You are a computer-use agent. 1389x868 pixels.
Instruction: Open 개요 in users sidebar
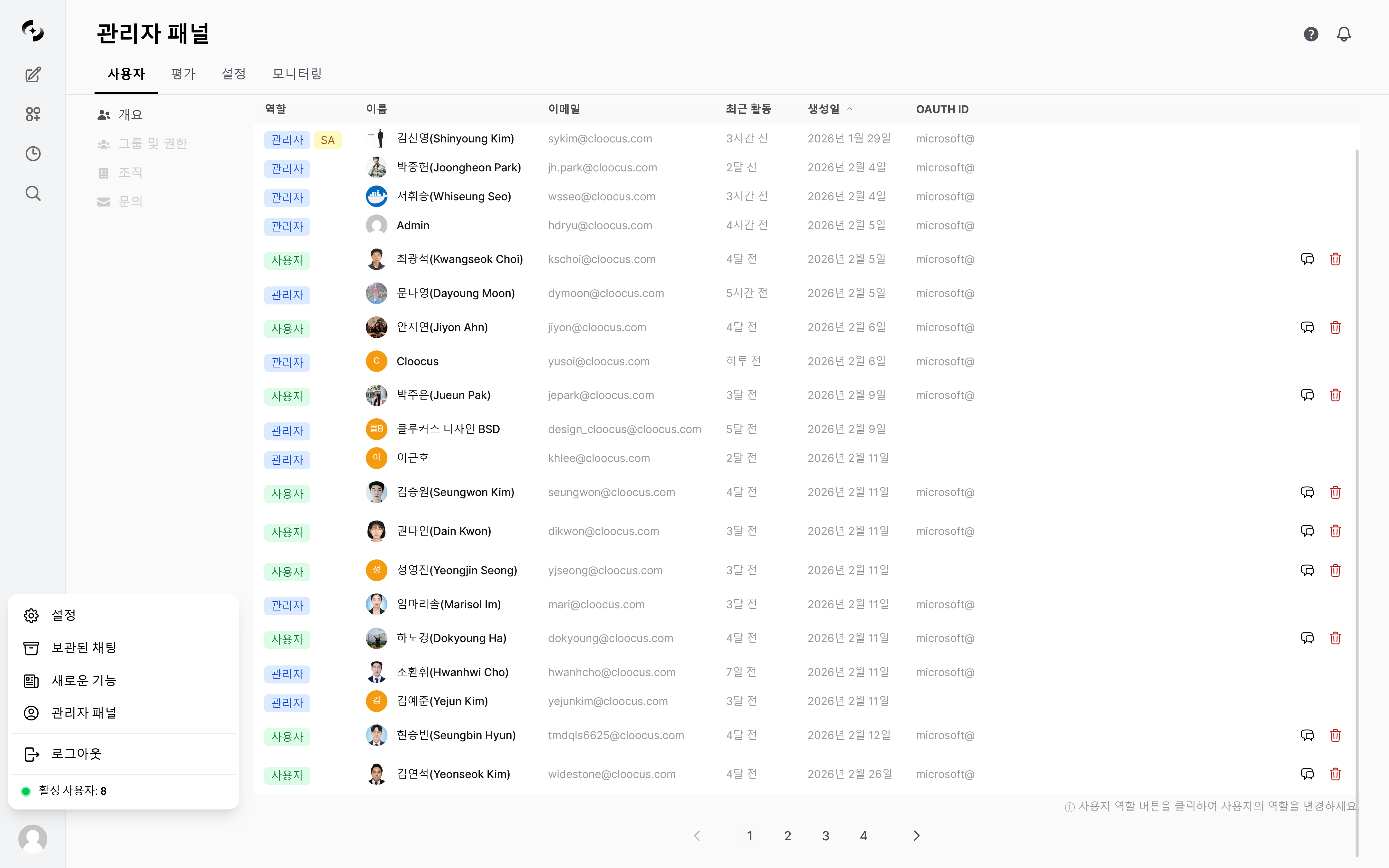point(120,115)
